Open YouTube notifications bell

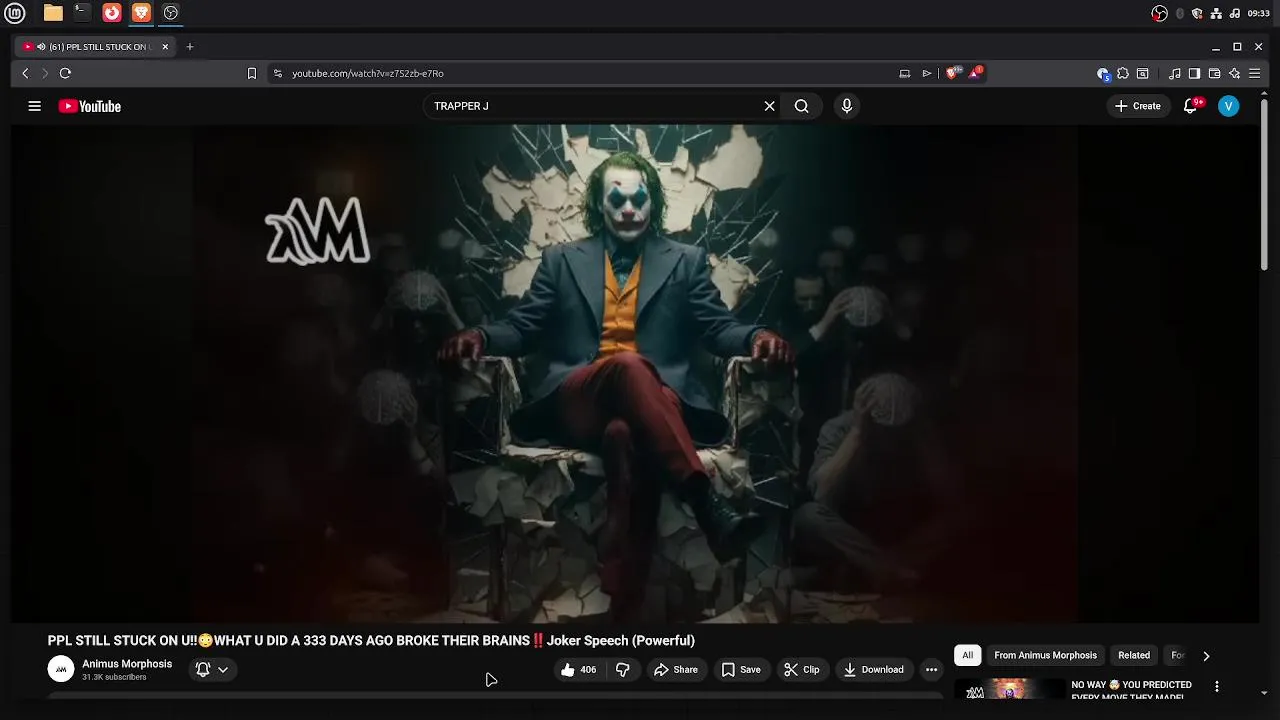[1190, 106]
